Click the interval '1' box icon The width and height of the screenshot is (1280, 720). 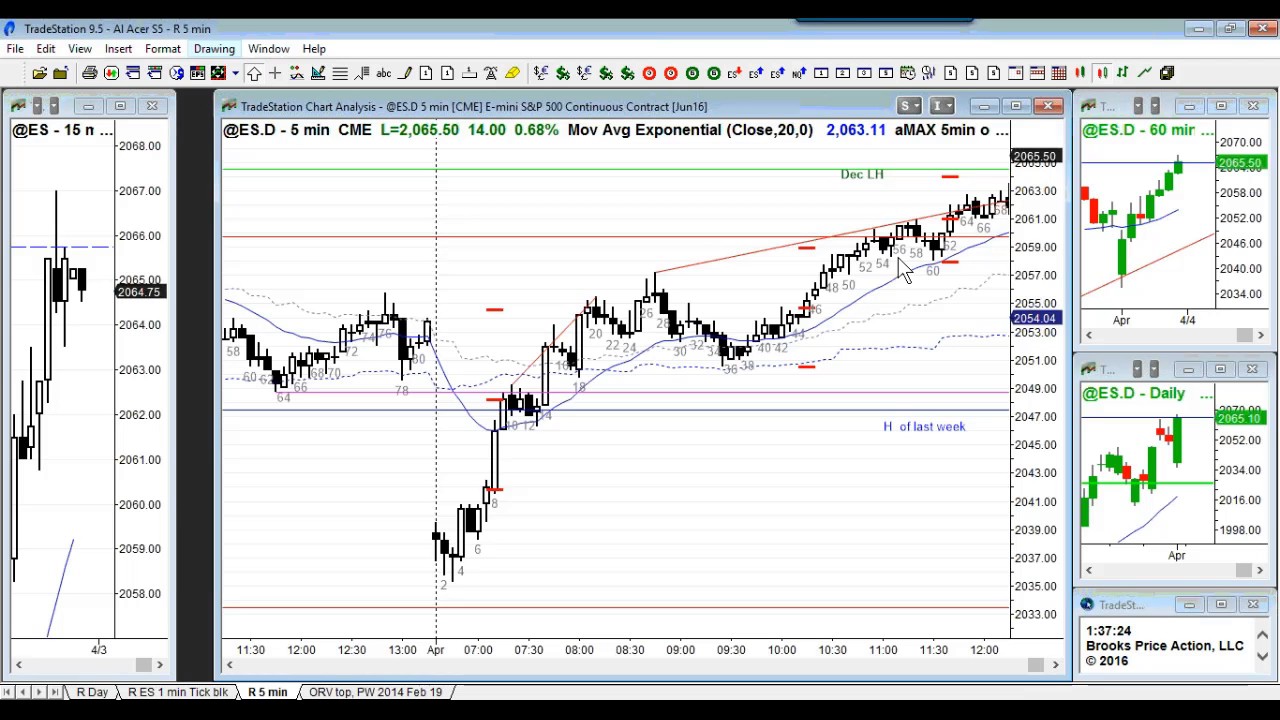(821, 73)
